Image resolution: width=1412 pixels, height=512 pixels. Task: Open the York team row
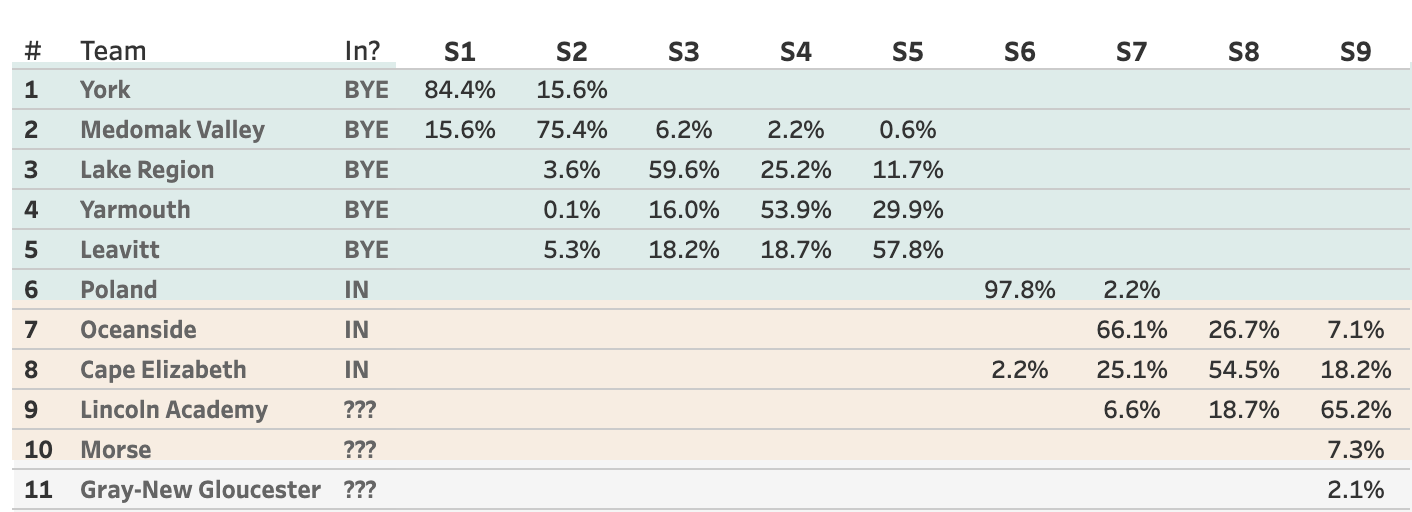[105, 90]
